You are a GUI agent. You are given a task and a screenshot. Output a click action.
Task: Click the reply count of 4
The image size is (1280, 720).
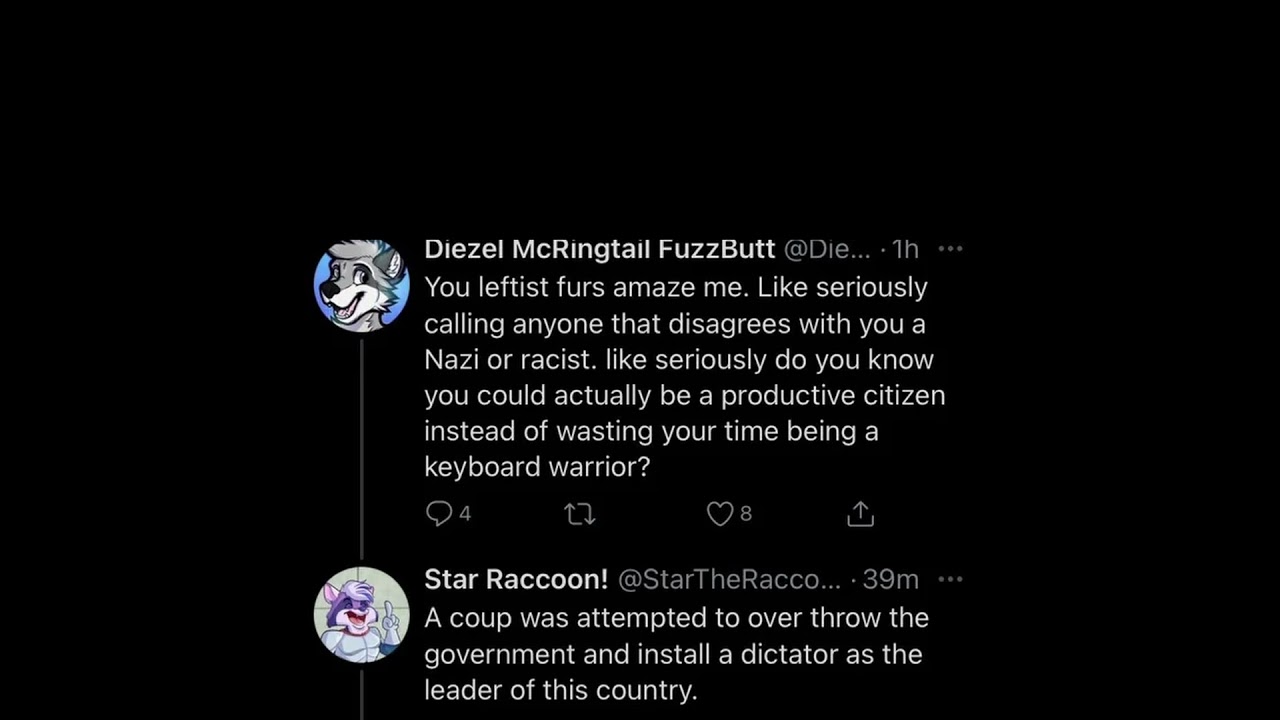point(465,514)
